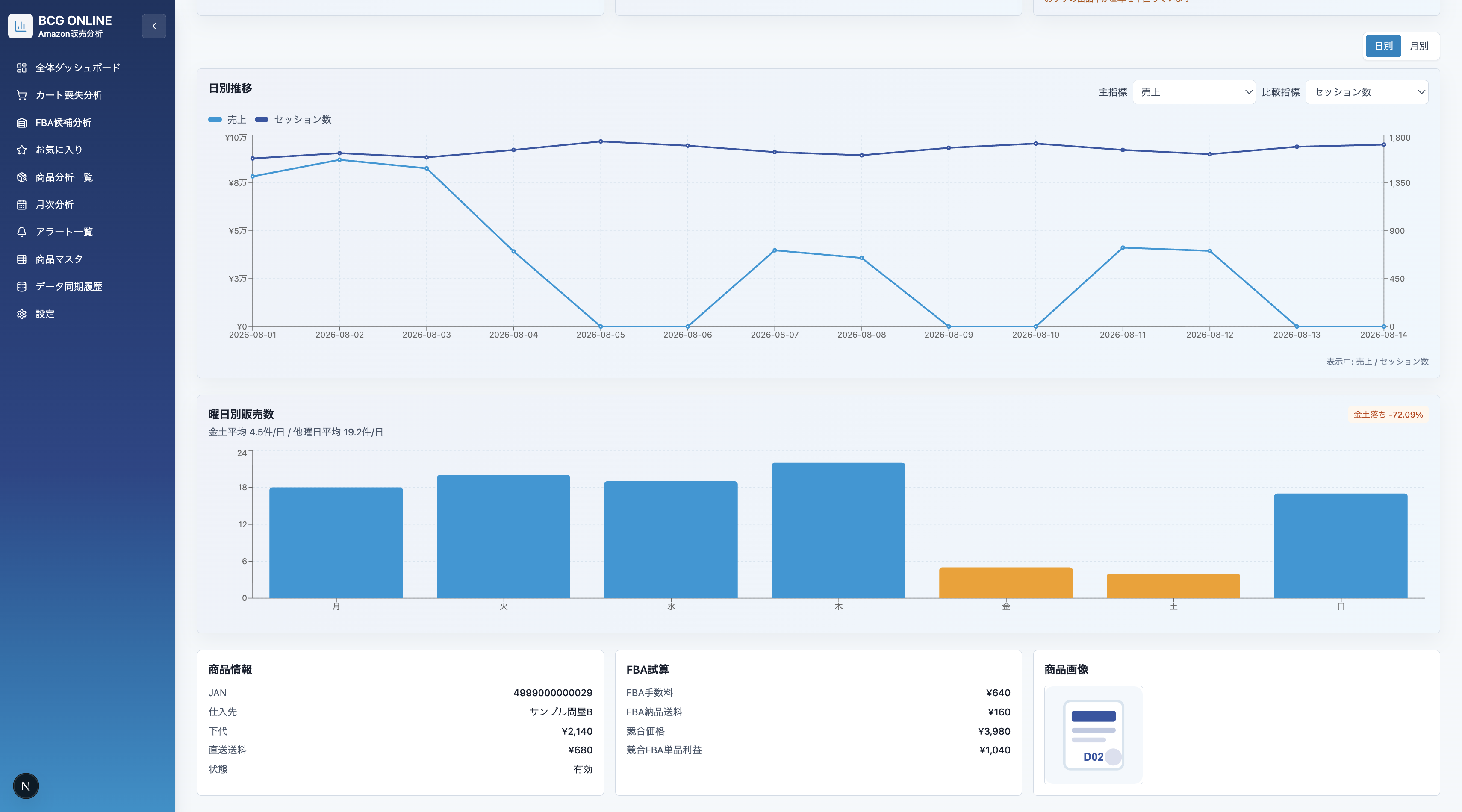Open the 比較指標 dropdown showing セッション数
Viewport: 1462px width, 812px height.
[x=1367, y=92]
